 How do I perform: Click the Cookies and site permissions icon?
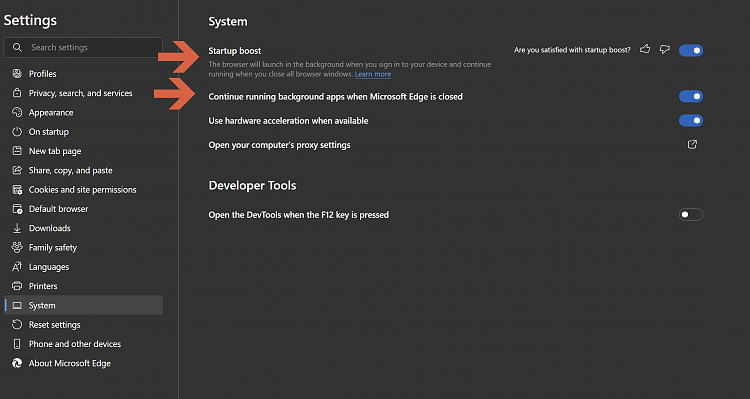pos(17,189)
